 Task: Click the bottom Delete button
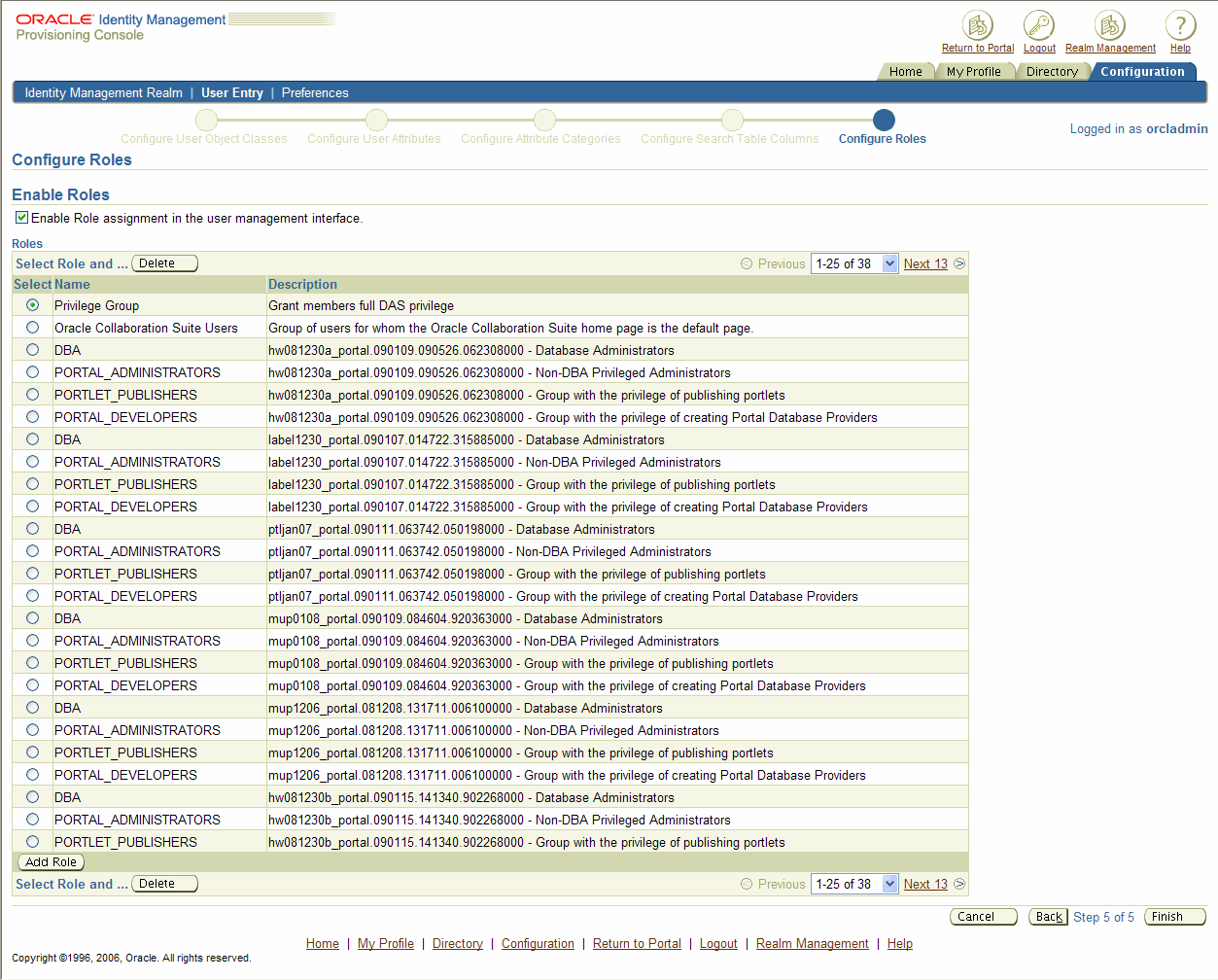[x=164, y=884]
